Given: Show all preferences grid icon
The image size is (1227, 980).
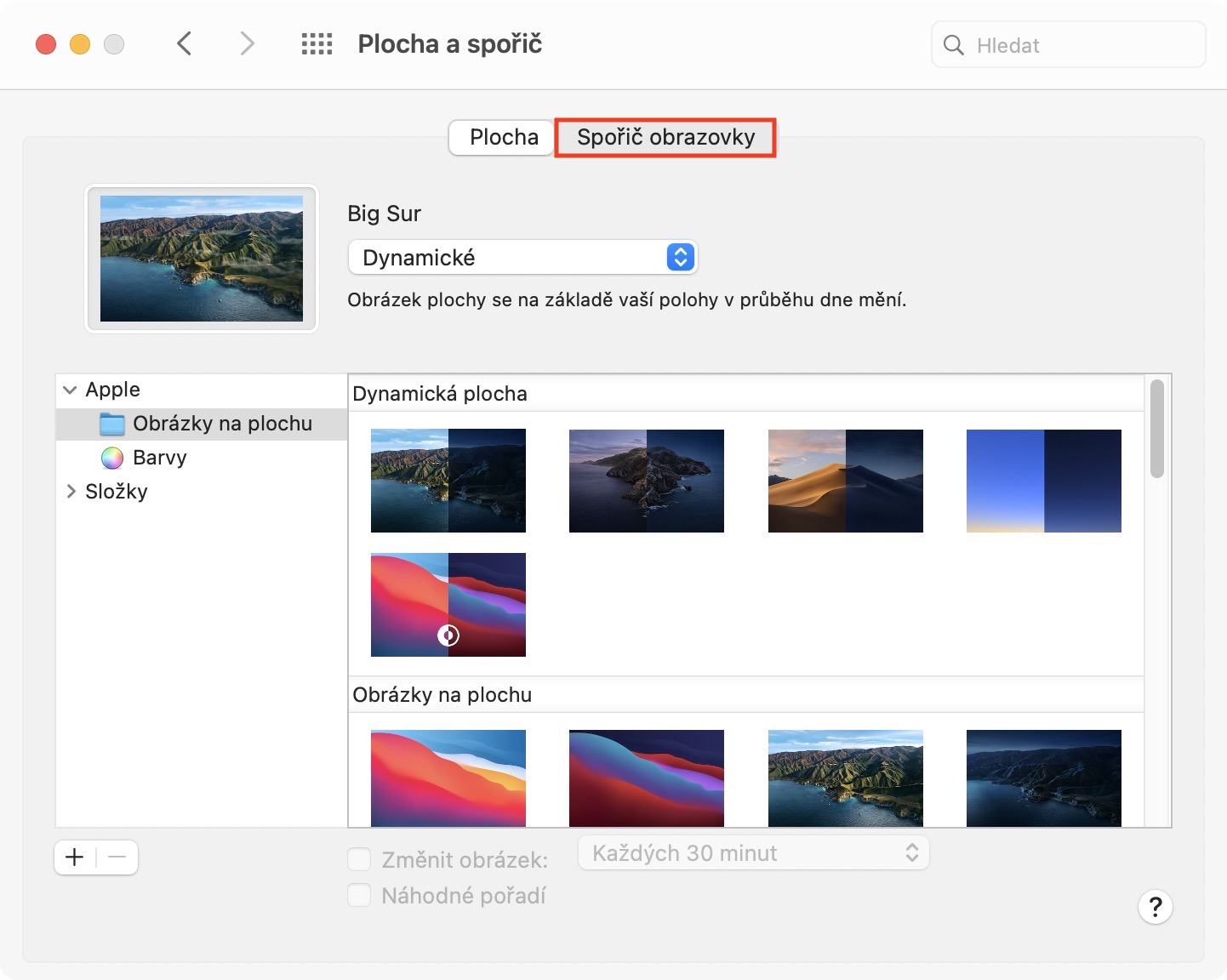Looking at the screenshot, I should [x=317, y=44].
